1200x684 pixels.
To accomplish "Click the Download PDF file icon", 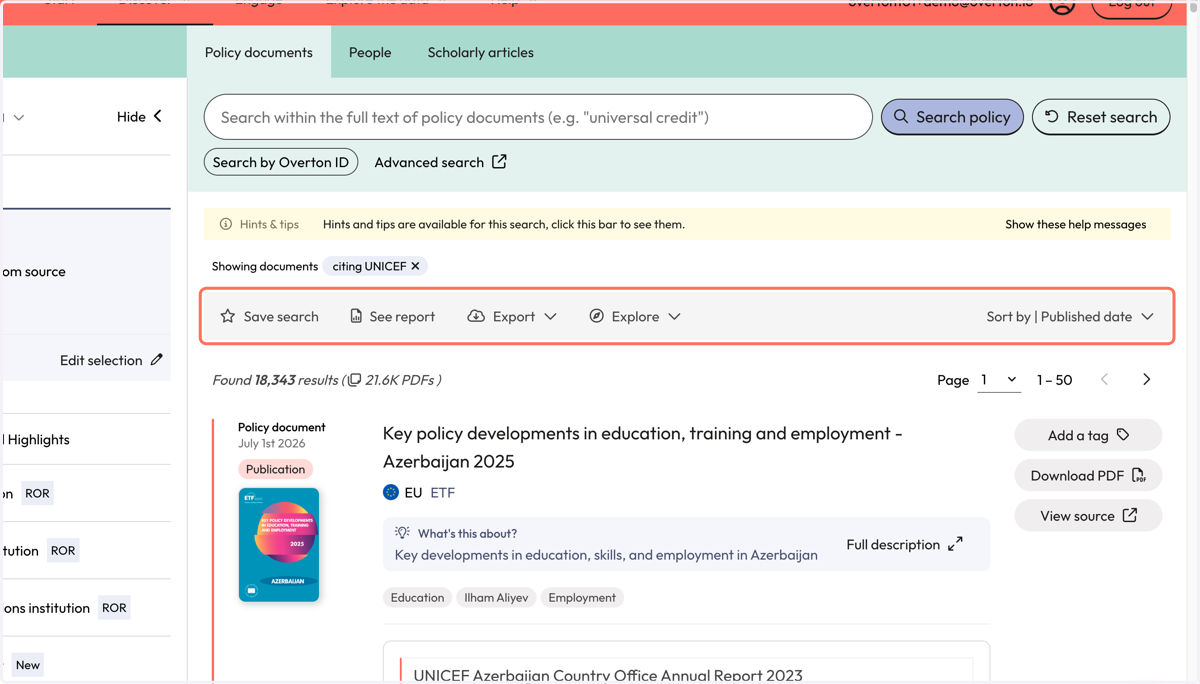I will 1139,475.
